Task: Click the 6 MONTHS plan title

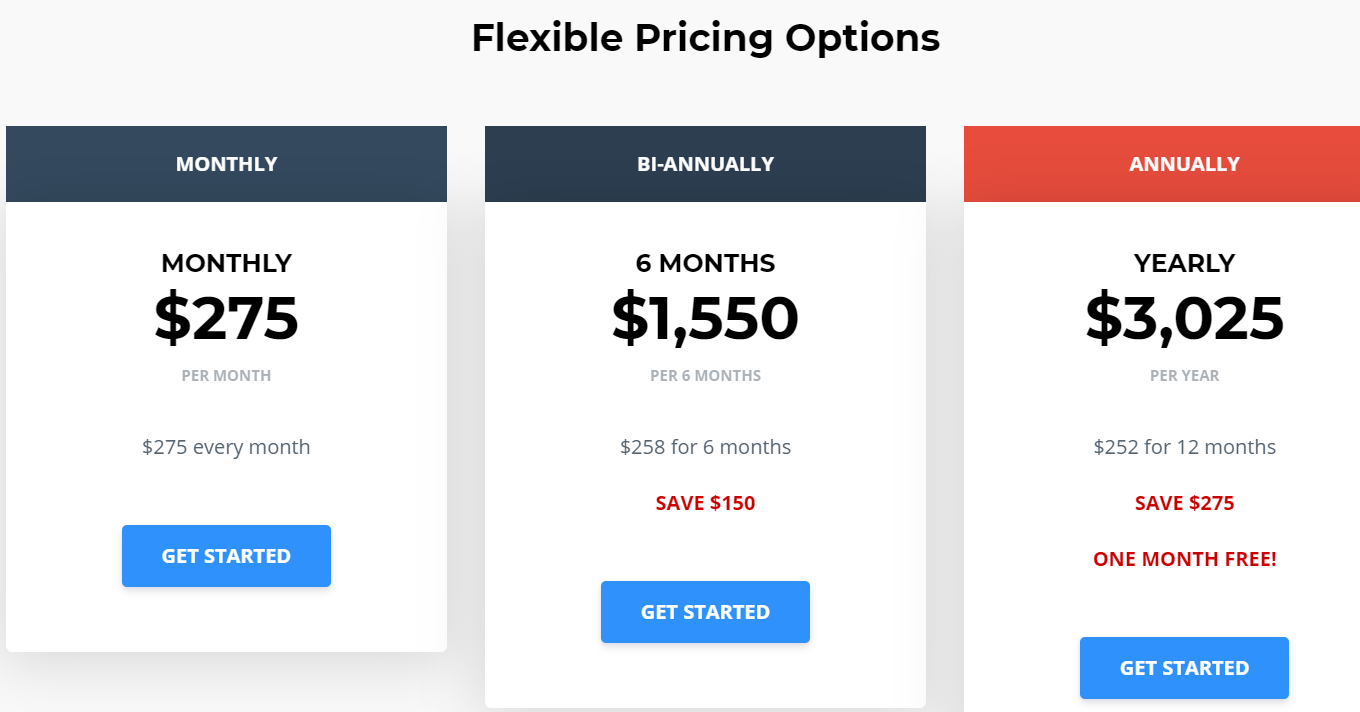Action: tap(705, 263)
